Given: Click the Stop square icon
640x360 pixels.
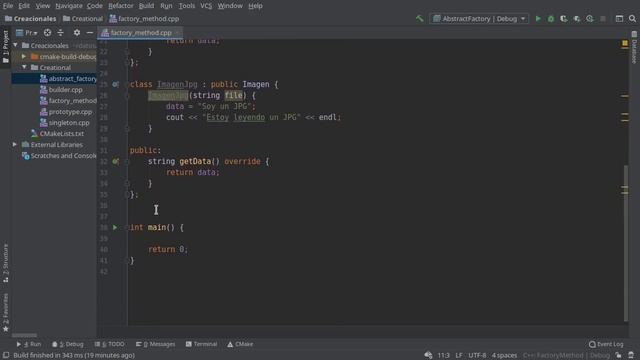Looking at the screenshot, I should 603,19.
